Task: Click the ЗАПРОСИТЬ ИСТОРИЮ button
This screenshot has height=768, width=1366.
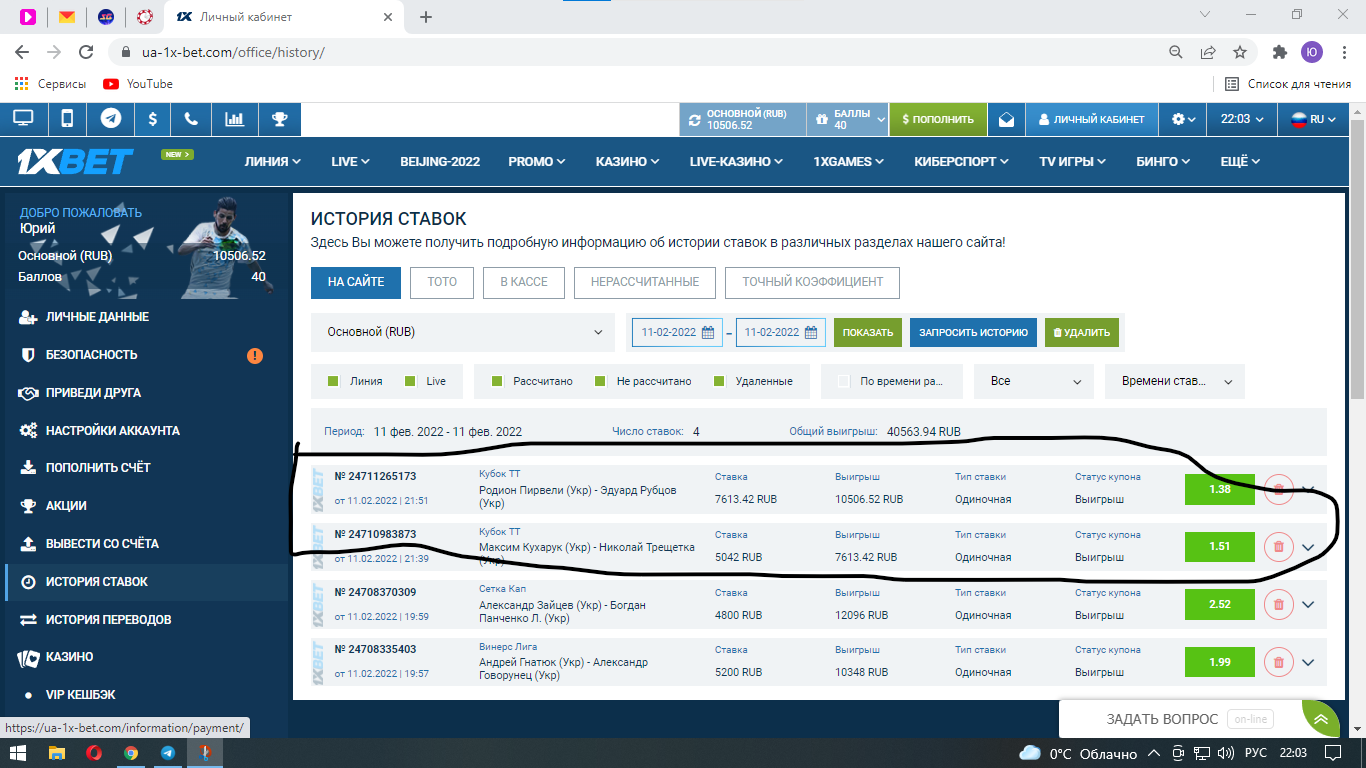Action: [x=972, y=332]
